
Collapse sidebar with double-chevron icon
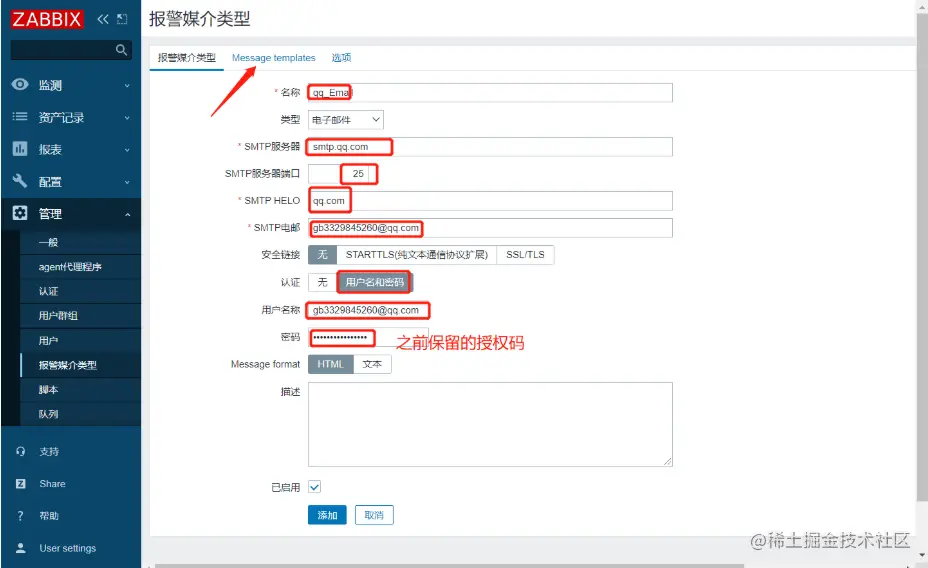(x=103, y=19)
